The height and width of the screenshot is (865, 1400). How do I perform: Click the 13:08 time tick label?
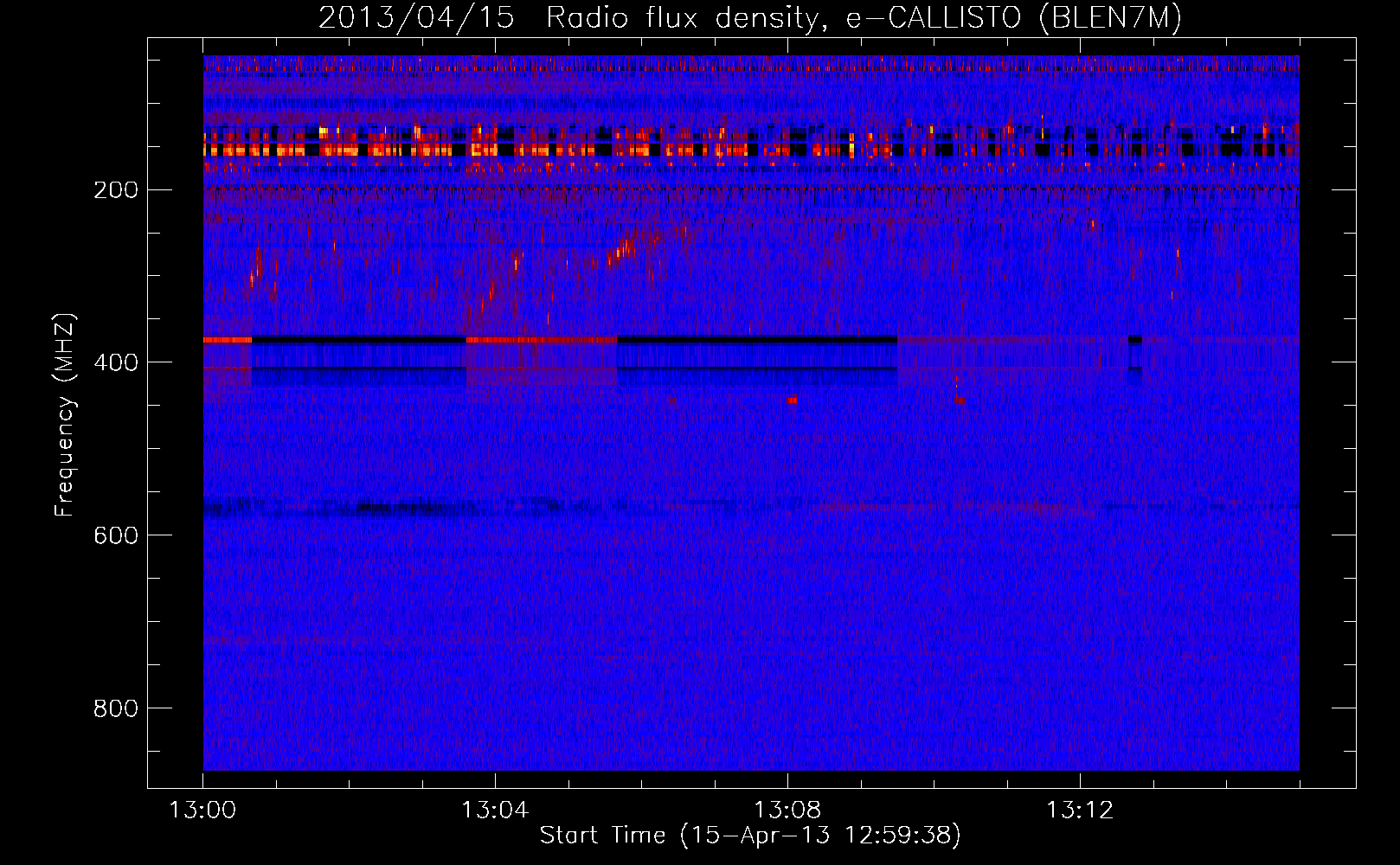coord(787,811)
